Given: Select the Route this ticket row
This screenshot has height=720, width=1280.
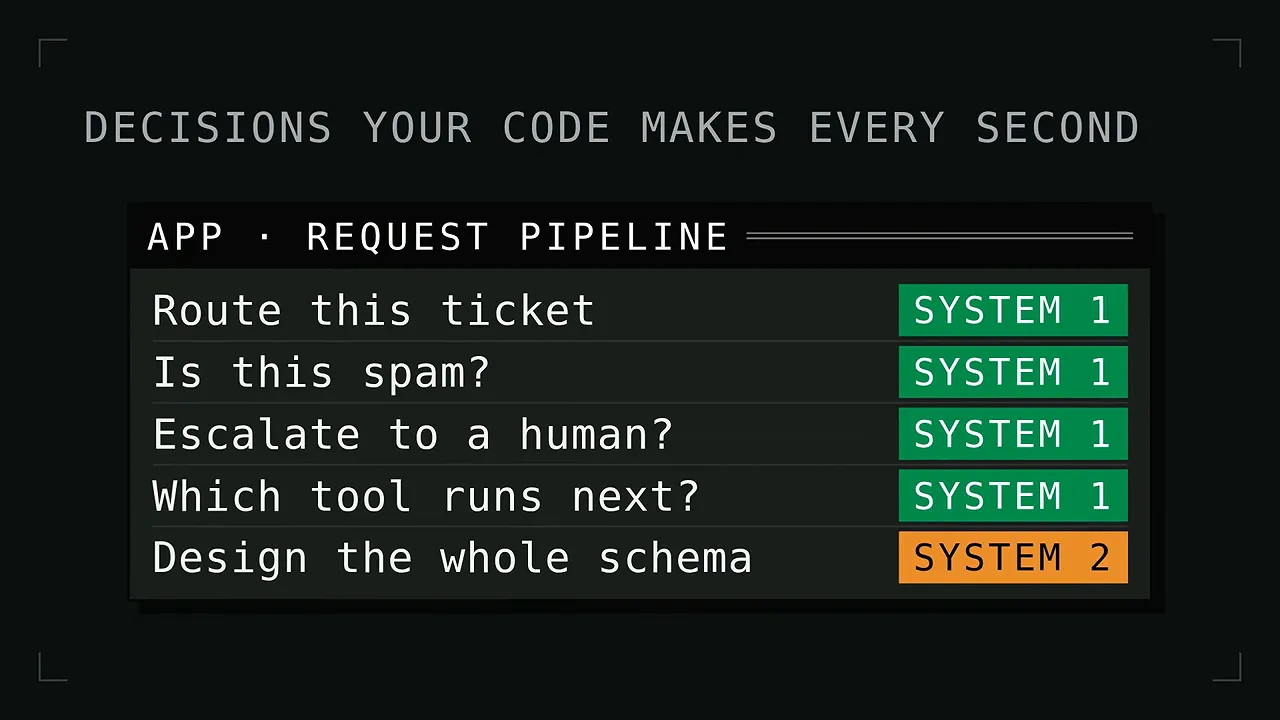Looking at the screenshot, I should tap(640, 310).
